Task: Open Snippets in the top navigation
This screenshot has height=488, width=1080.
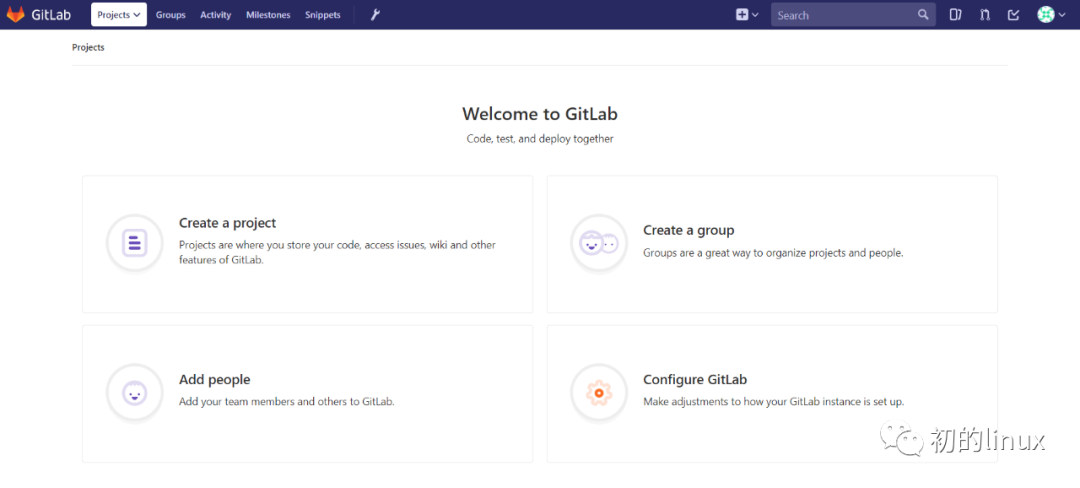Action: tap(323, 14)
